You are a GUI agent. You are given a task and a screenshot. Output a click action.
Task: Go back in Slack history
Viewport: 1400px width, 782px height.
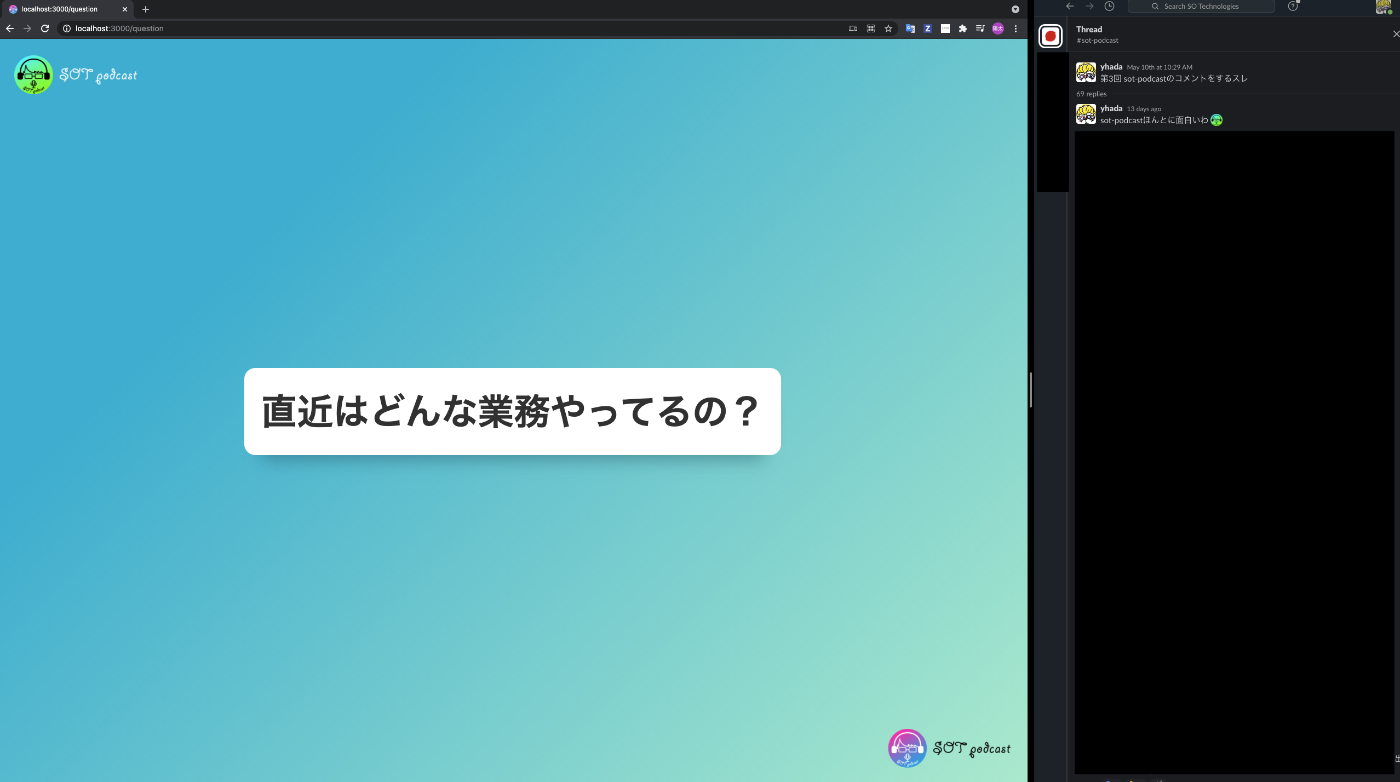click(1070, 6)
